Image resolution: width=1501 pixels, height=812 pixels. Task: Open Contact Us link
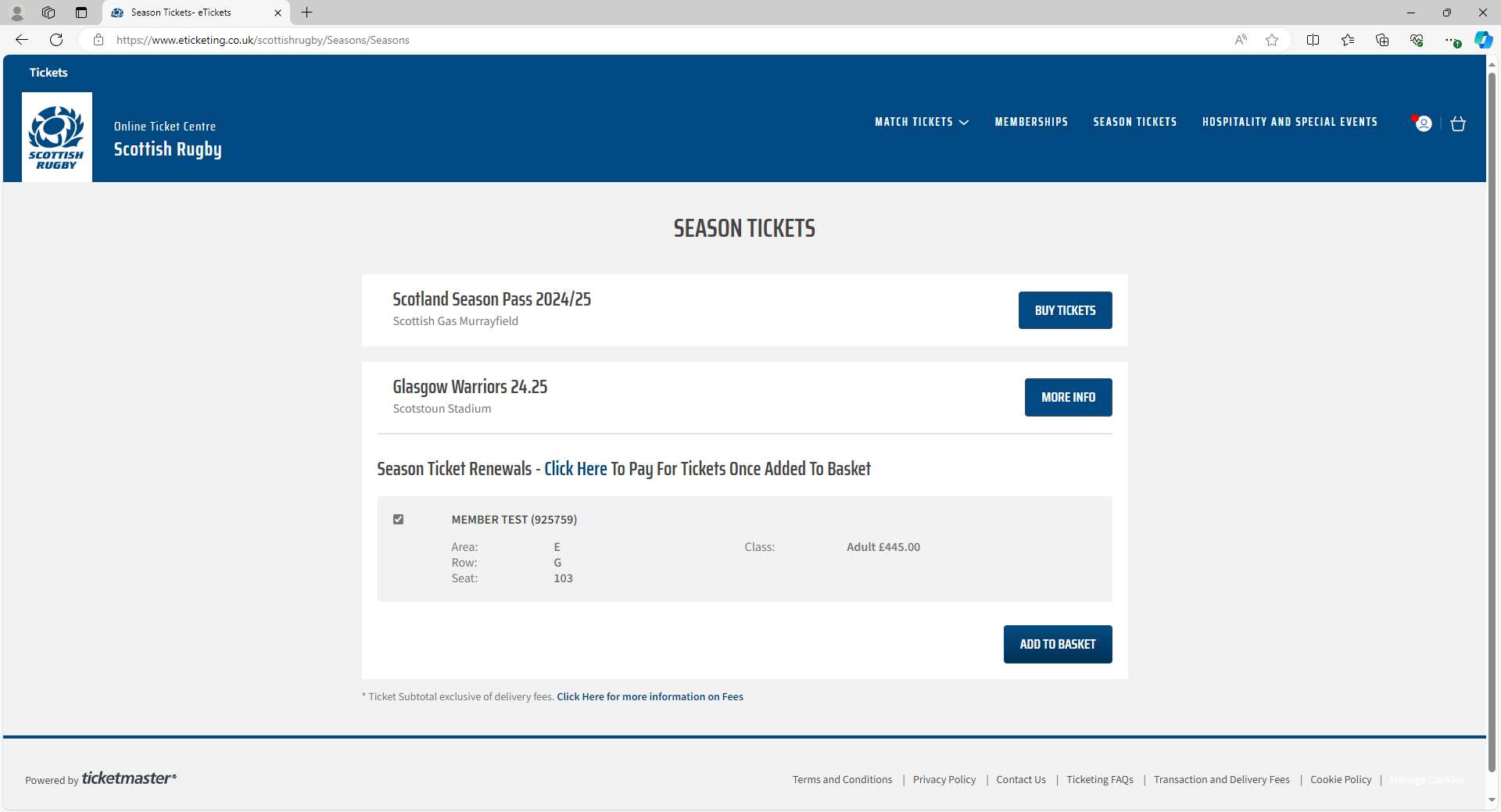[x=1021, y=780]
